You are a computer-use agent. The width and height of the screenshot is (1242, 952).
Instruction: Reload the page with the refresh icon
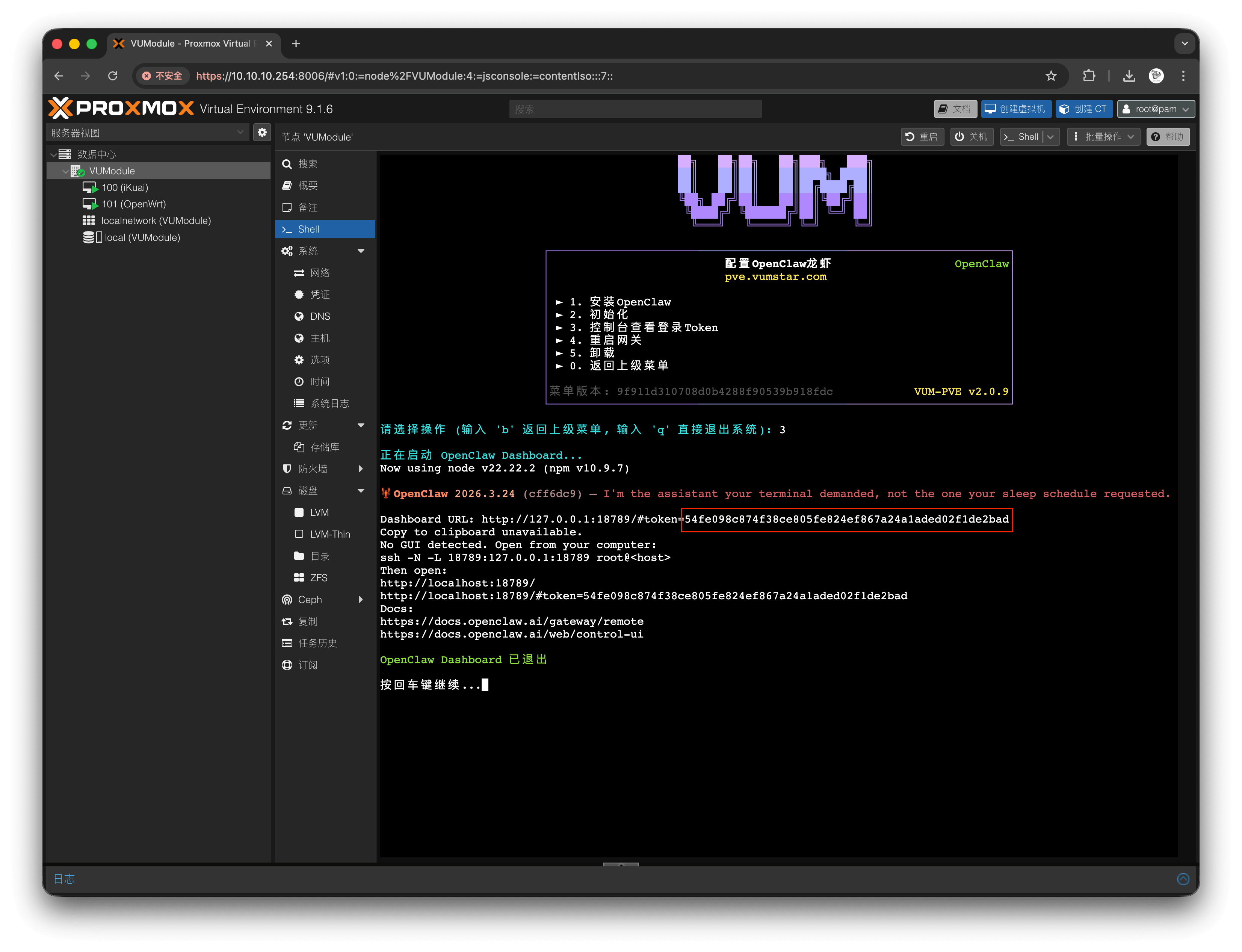113,76
